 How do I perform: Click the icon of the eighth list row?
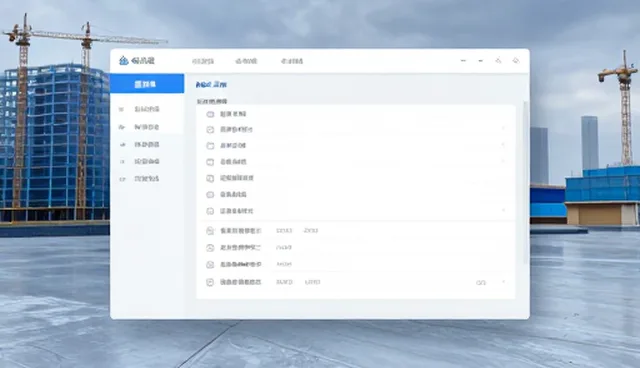[x=210, y=231]
